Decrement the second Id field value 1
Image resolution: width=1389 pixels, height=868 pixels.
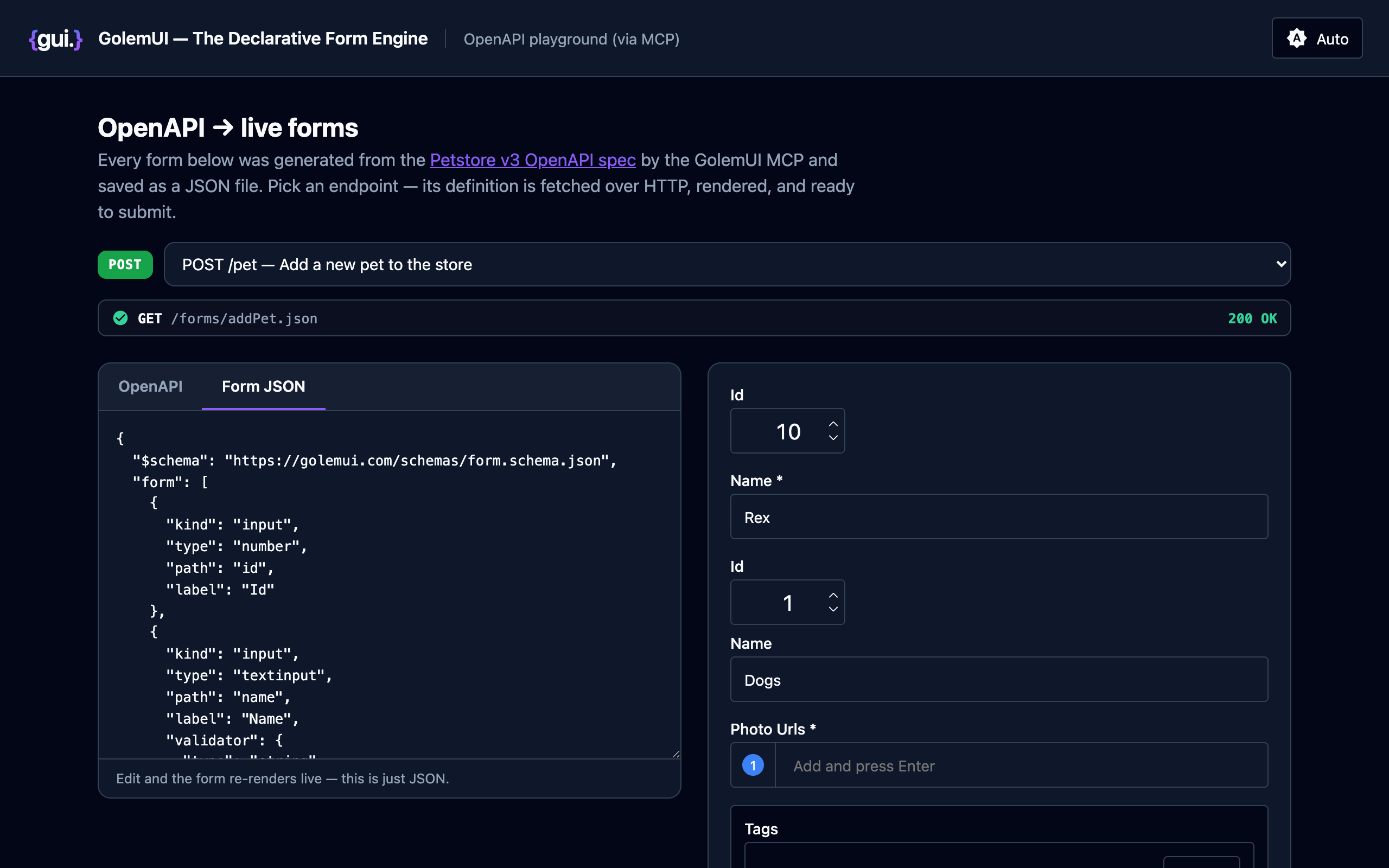833,610
